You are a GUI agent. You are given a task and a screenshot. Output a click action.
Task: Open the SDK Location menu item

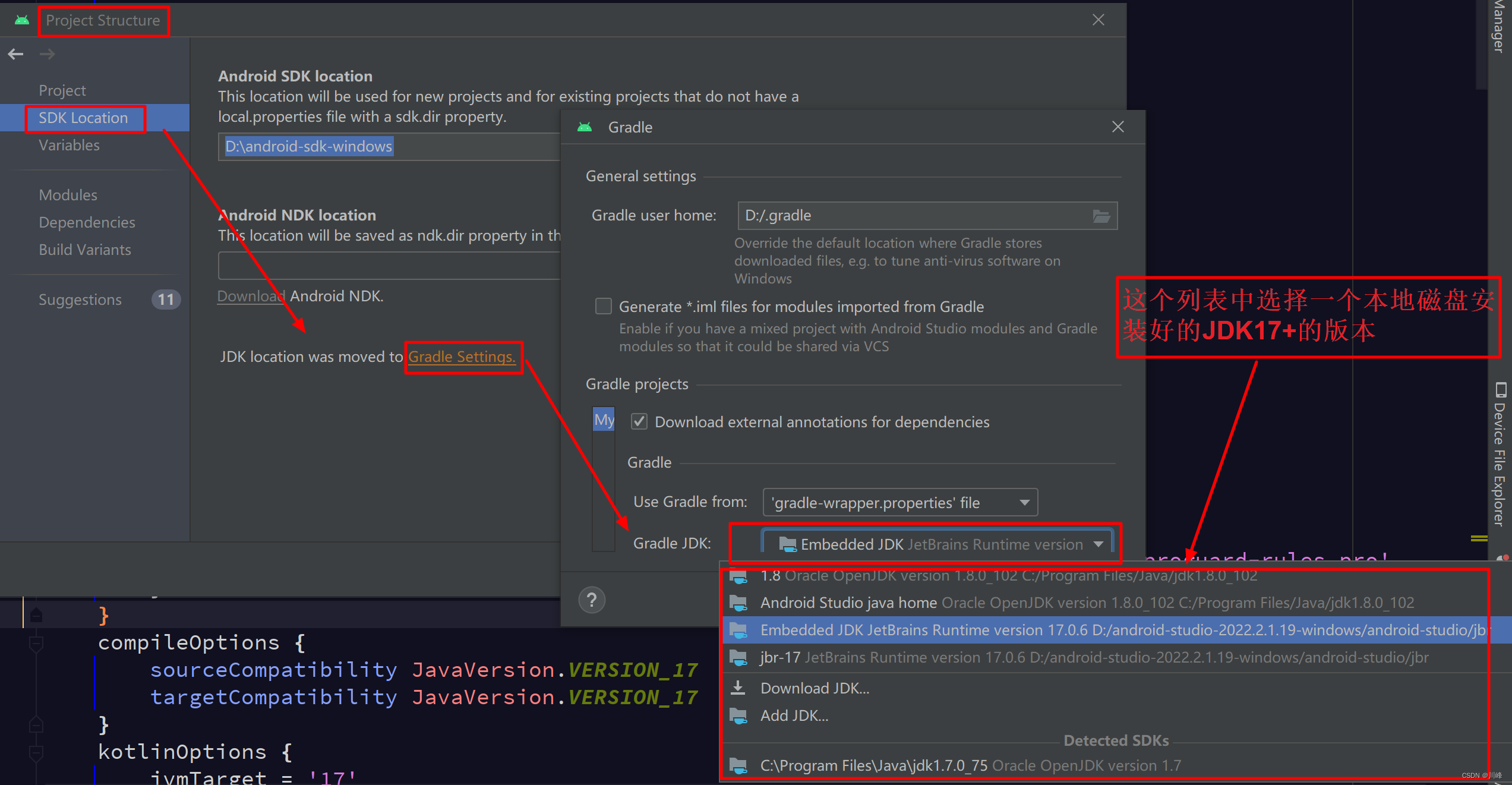pyautogui.click(x=82, y=117)
